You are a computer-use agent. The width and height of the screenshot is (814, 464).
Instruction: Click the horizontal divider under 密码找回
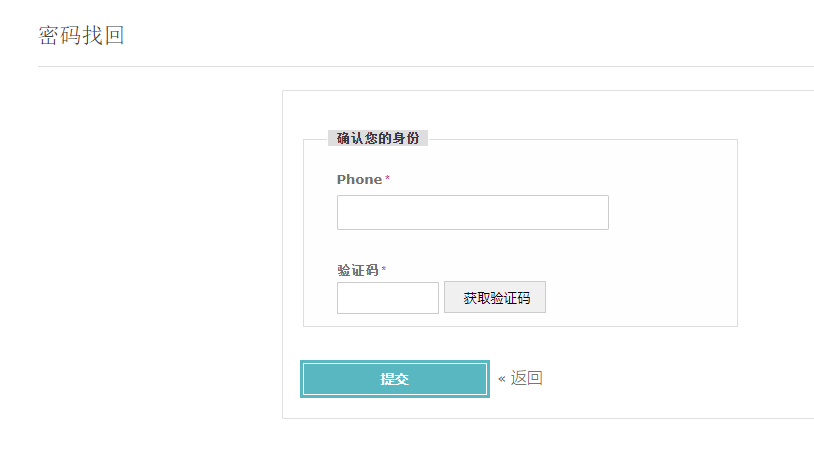tap(426, 66)
